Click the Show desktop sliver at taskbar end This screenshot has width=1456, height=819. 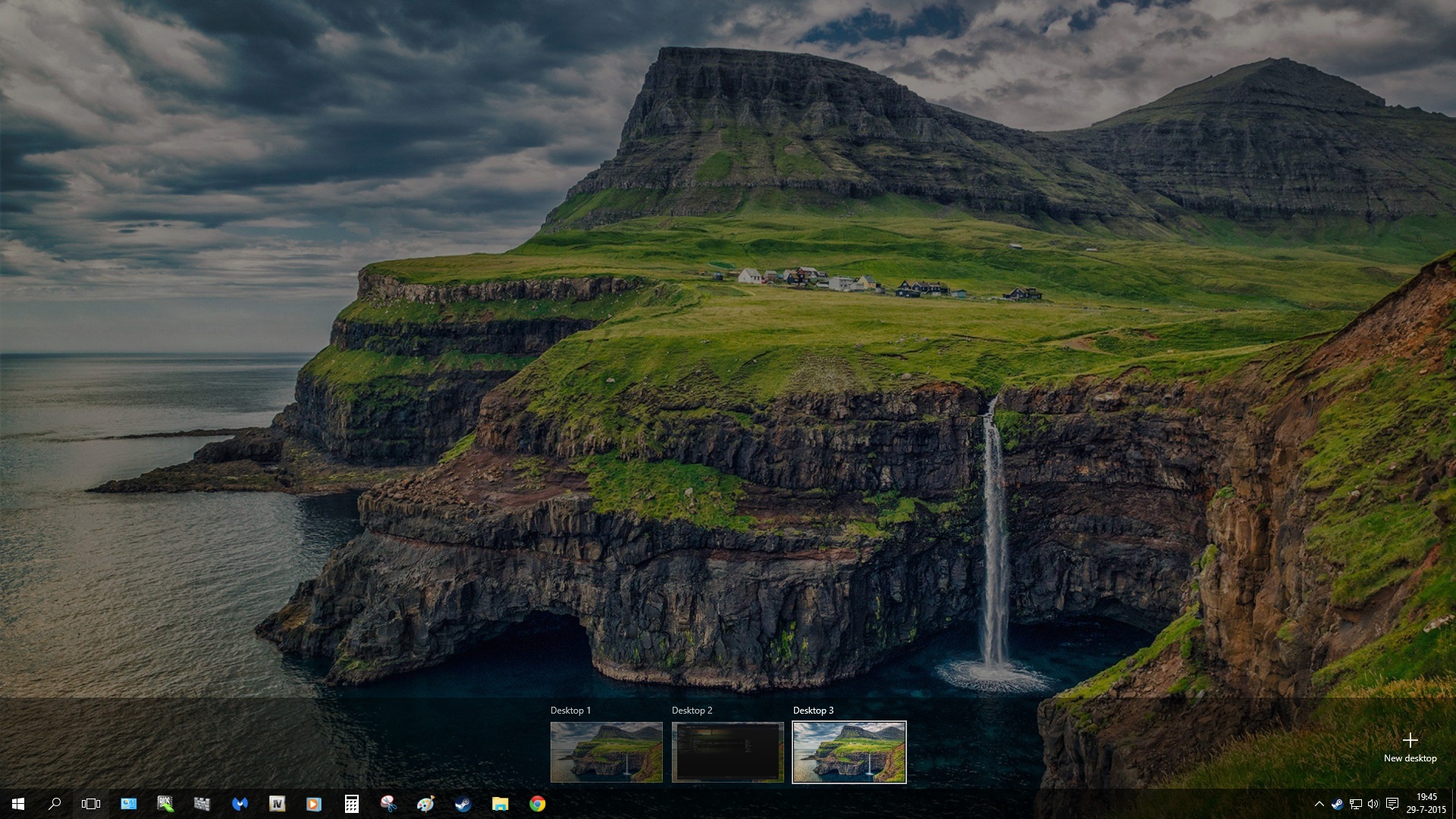tap(1454, 804)
